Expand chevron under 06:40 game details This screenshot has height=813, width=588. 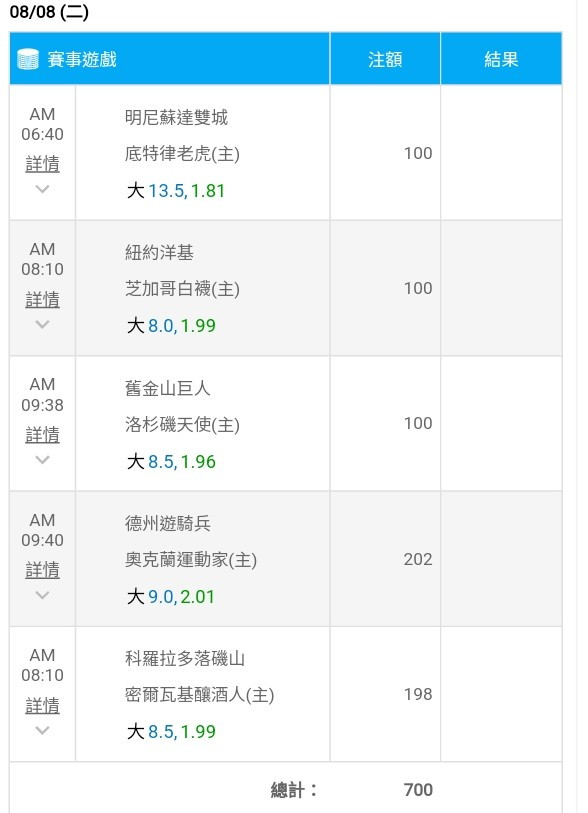coord(43,189)
